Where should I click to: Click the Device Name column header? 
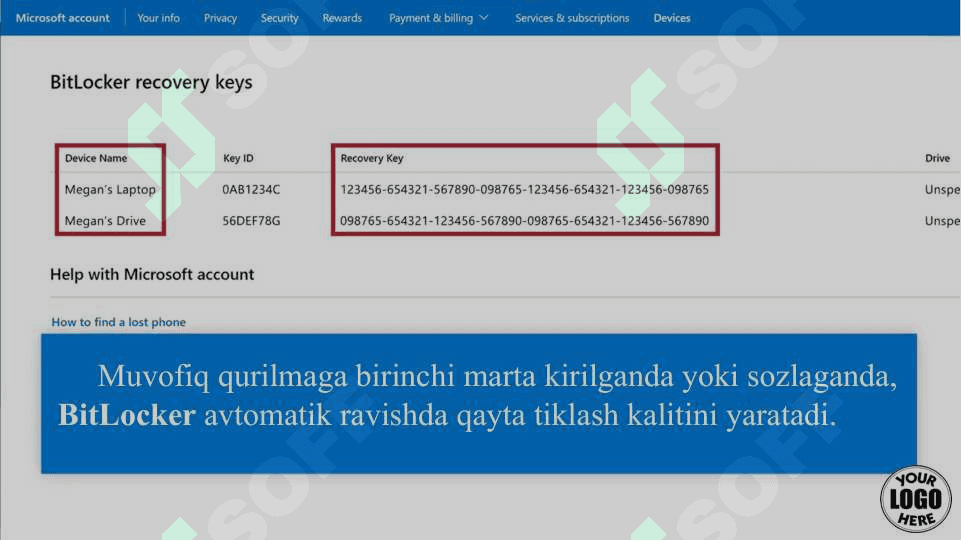click(x=96, y=158)
